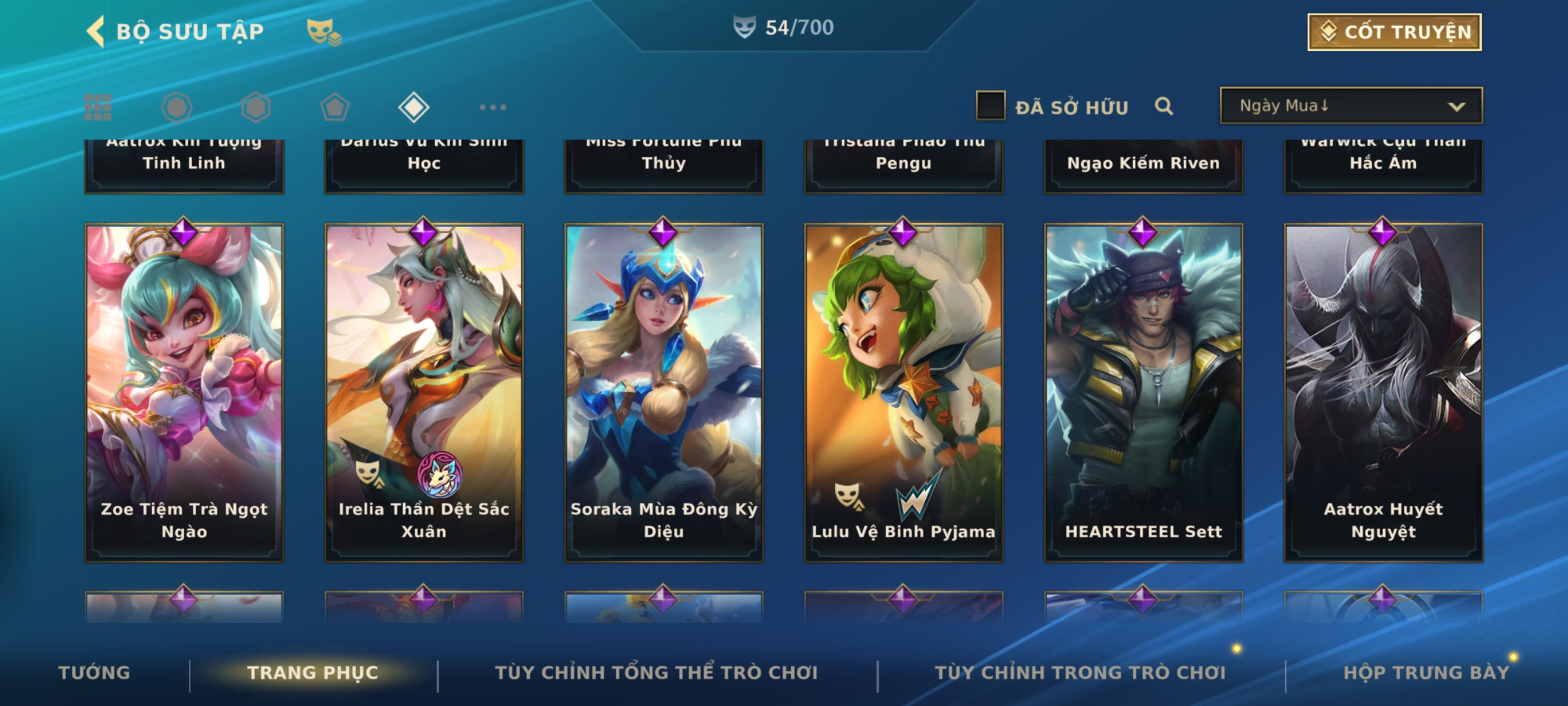Click the skin count mask icon
1568x706 pixels.
pyautogui.click(x=744, y=27)
